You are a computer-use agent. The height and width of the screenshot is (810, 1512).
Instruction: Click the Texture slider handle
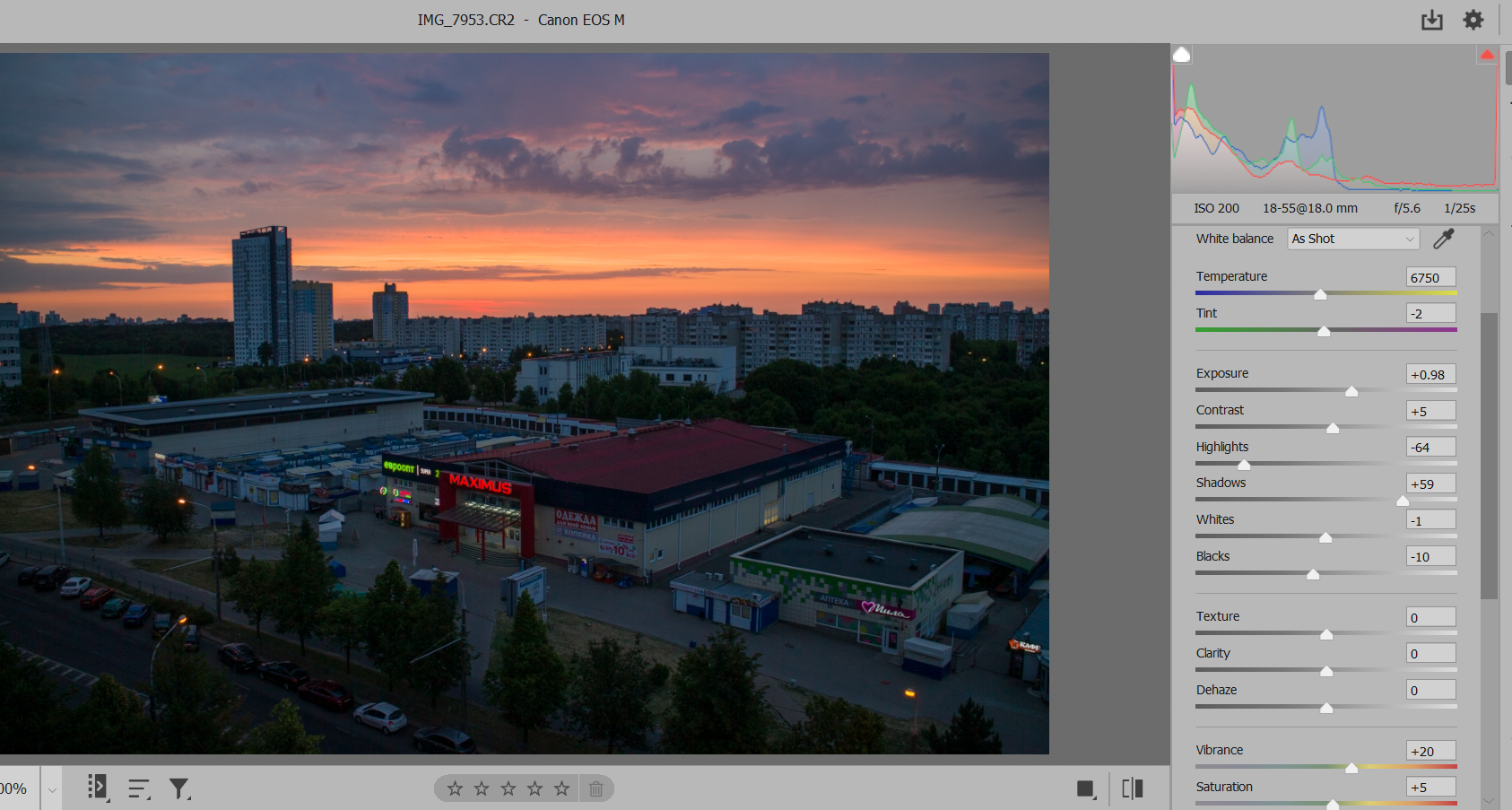coord(1326,634)
